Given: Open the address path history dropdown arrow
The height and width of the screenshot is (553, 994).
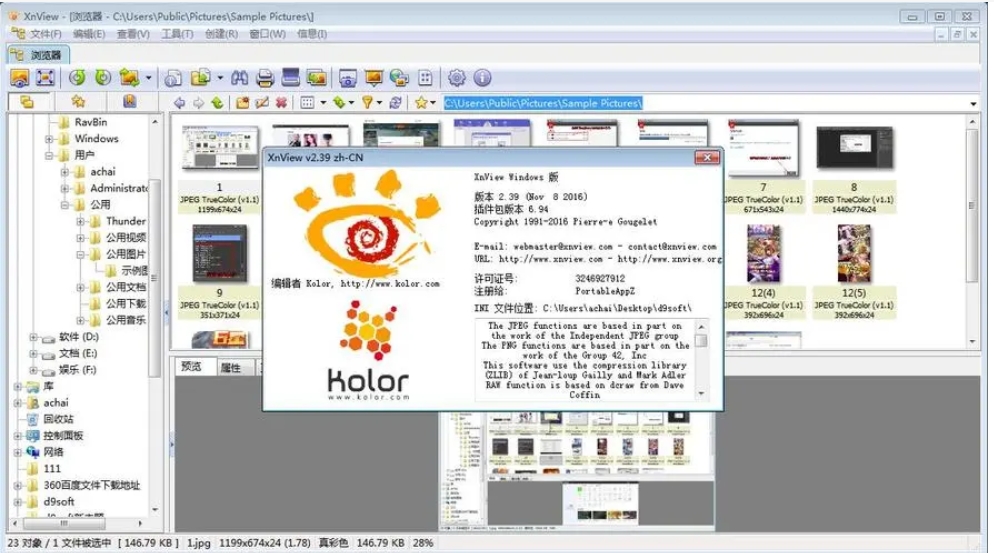Looking at the screenshot, I should 973,103.
